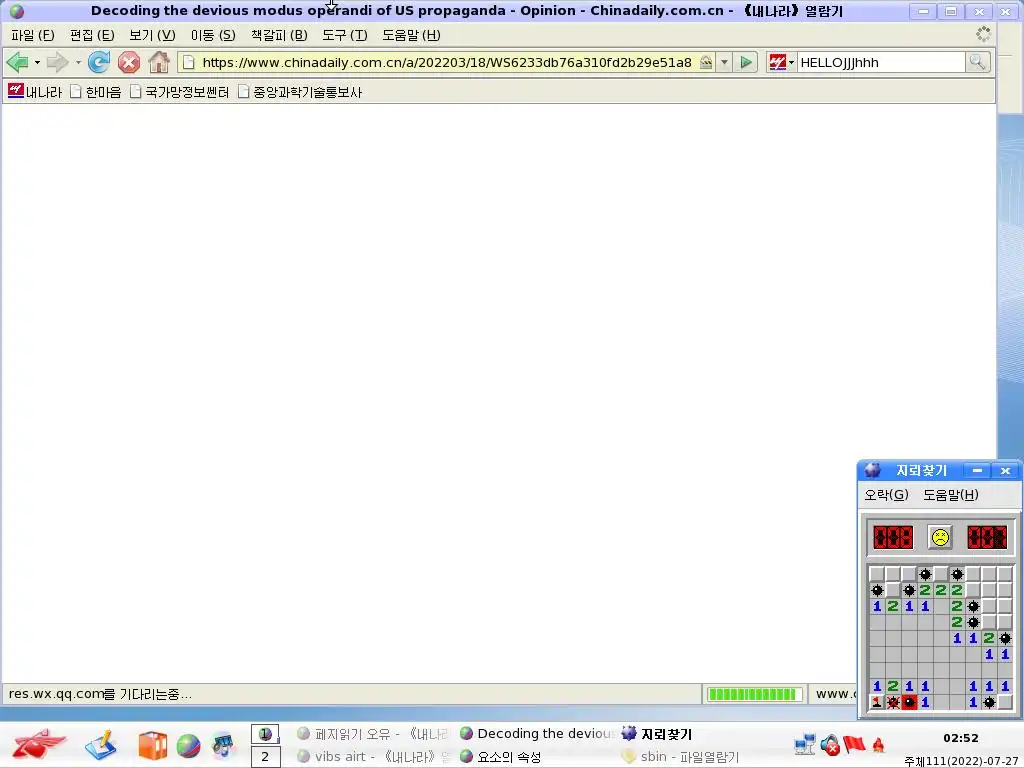Viewport: 1024px width, 768px height.
Task: Click the Minesweeper mine counter display
Action: coord(893,537)
